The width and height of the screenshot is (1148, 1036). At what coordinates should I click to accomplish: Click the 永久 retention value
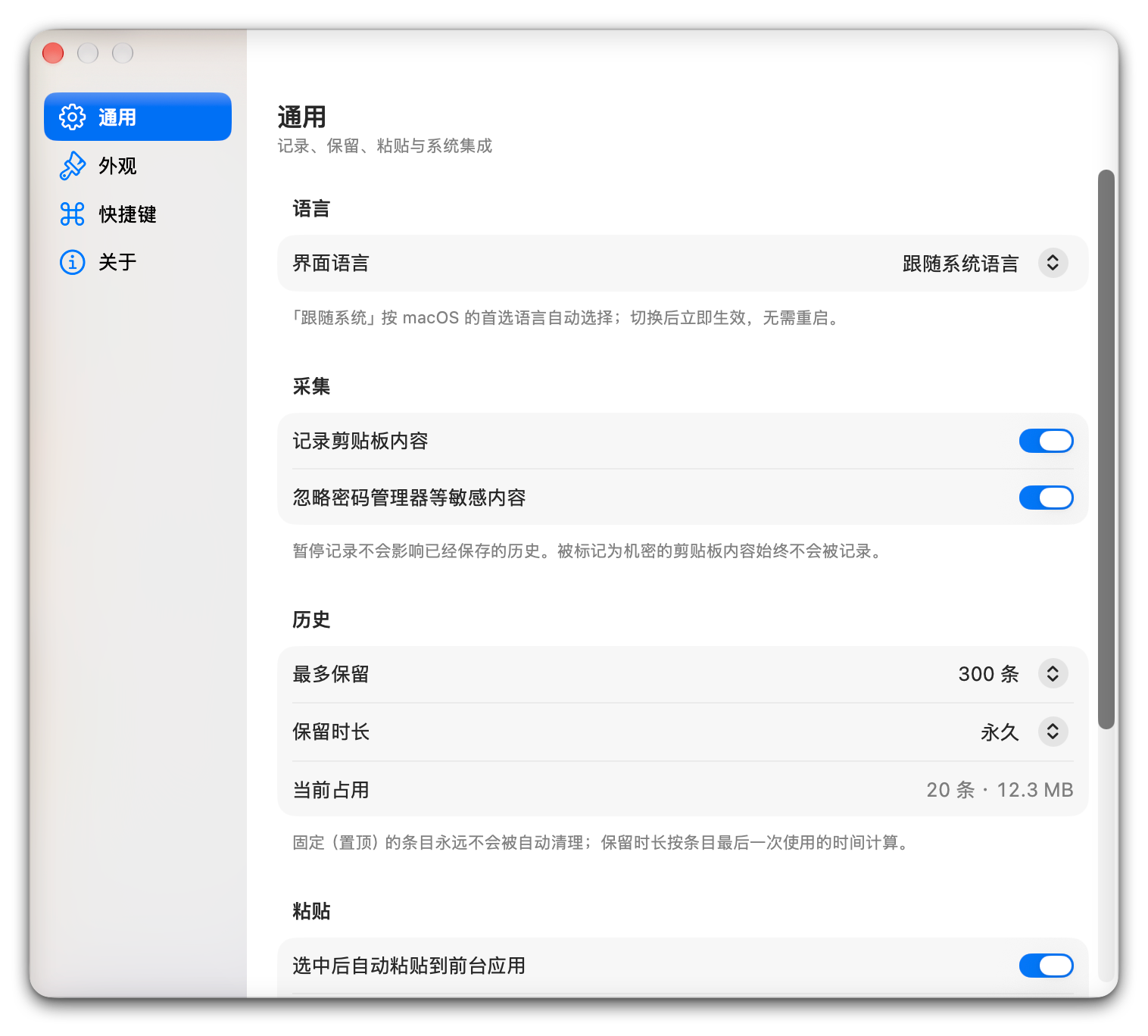tap(1000, 732)
